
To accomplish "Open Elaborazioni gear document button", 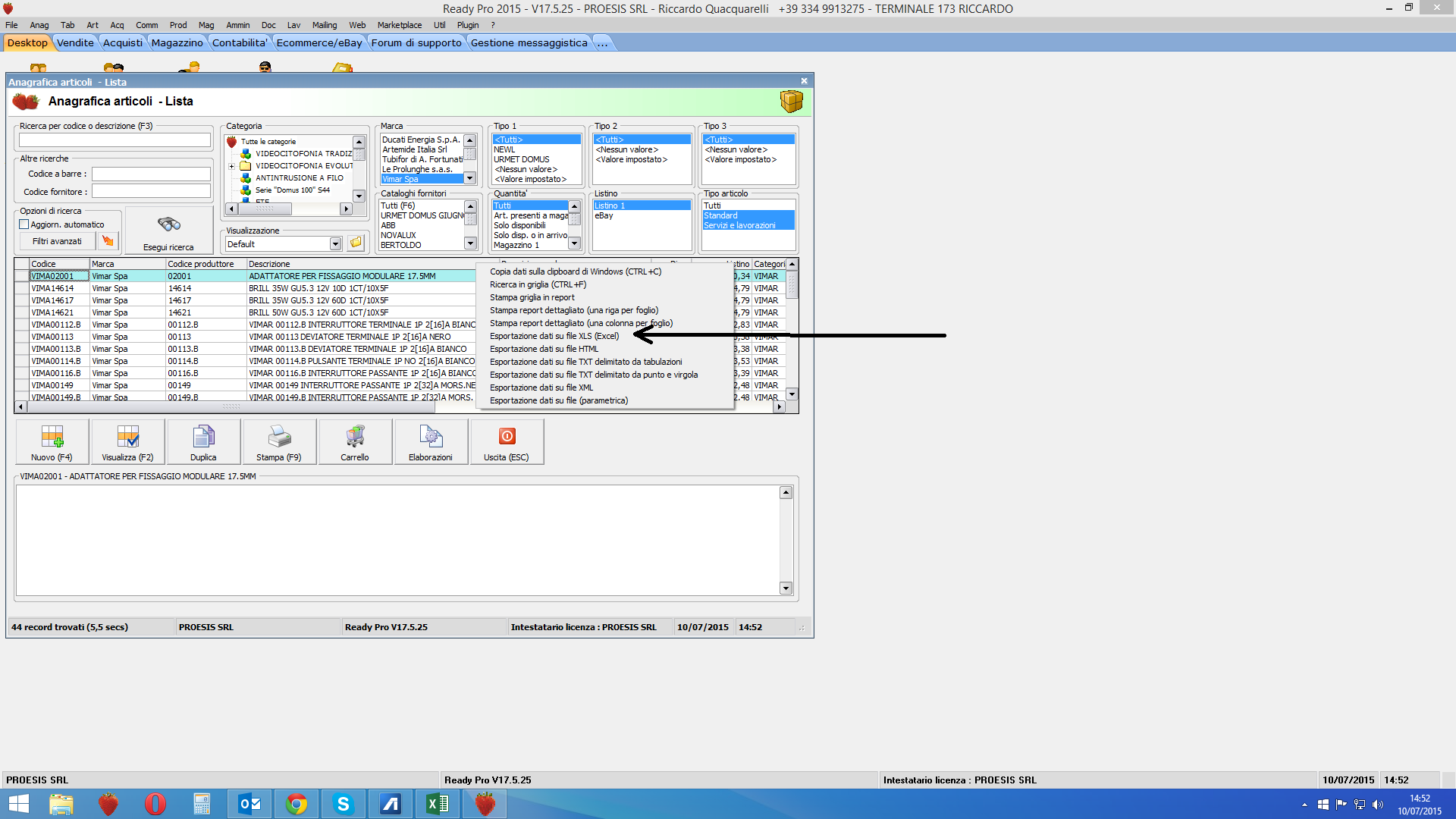I will [x=431, y=442].
